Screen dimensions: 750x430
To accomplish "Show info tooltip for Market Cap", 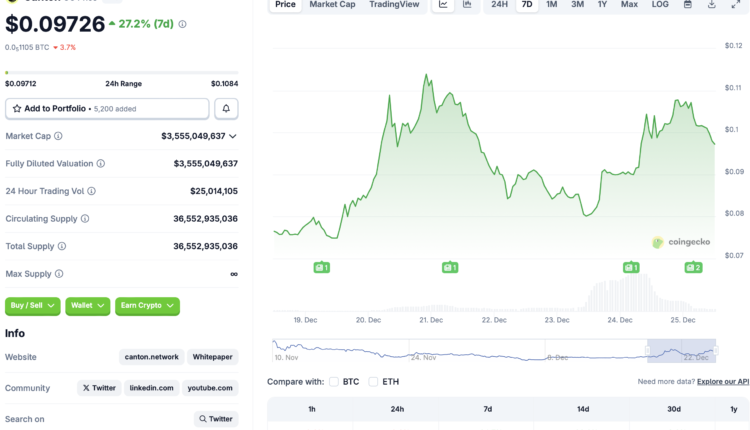I will (x=58, y=136).
